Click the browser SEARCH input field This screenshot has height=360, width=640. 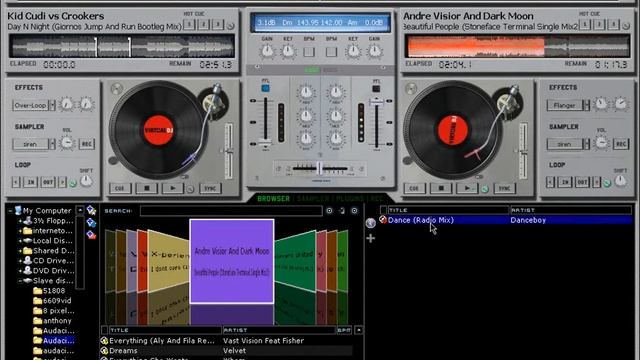(x=231, y=211)
